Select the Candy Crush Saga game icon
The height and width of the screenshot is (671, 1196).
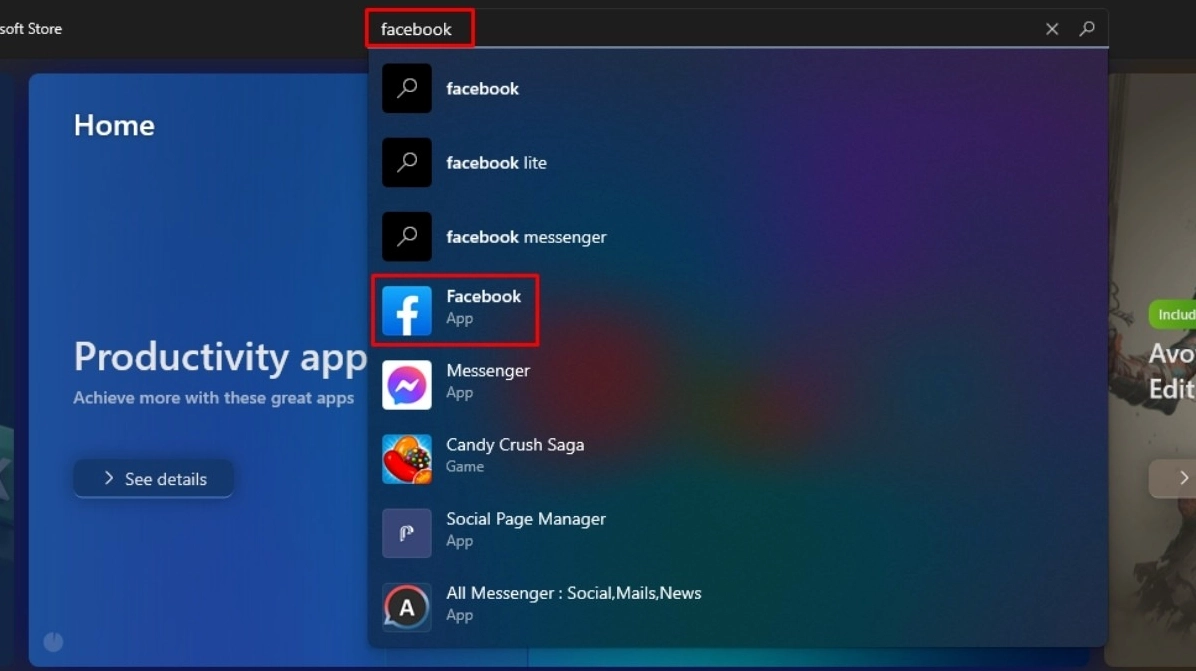[406, 458]
